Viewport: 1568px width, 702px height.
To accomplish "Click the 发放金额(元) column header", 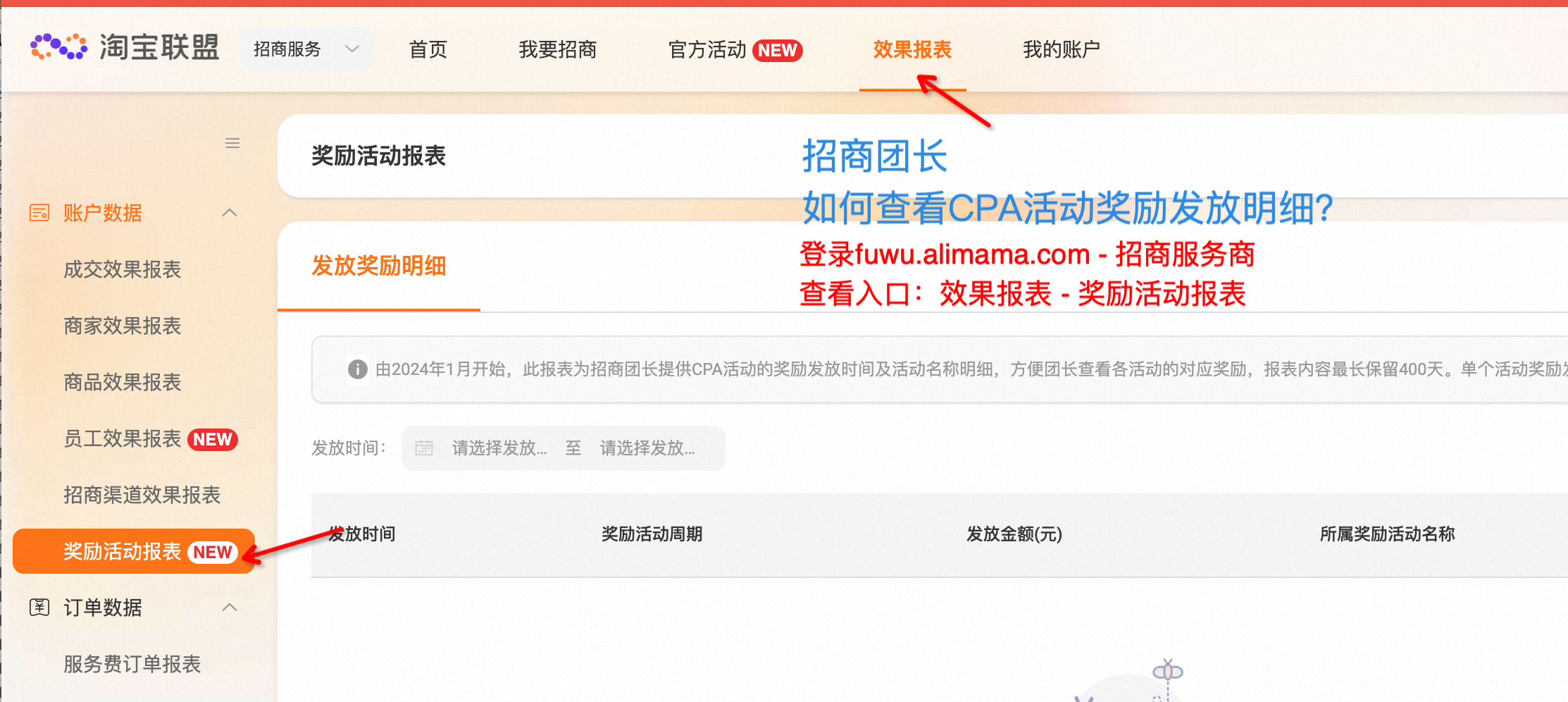I will [x=1014, y=534].
